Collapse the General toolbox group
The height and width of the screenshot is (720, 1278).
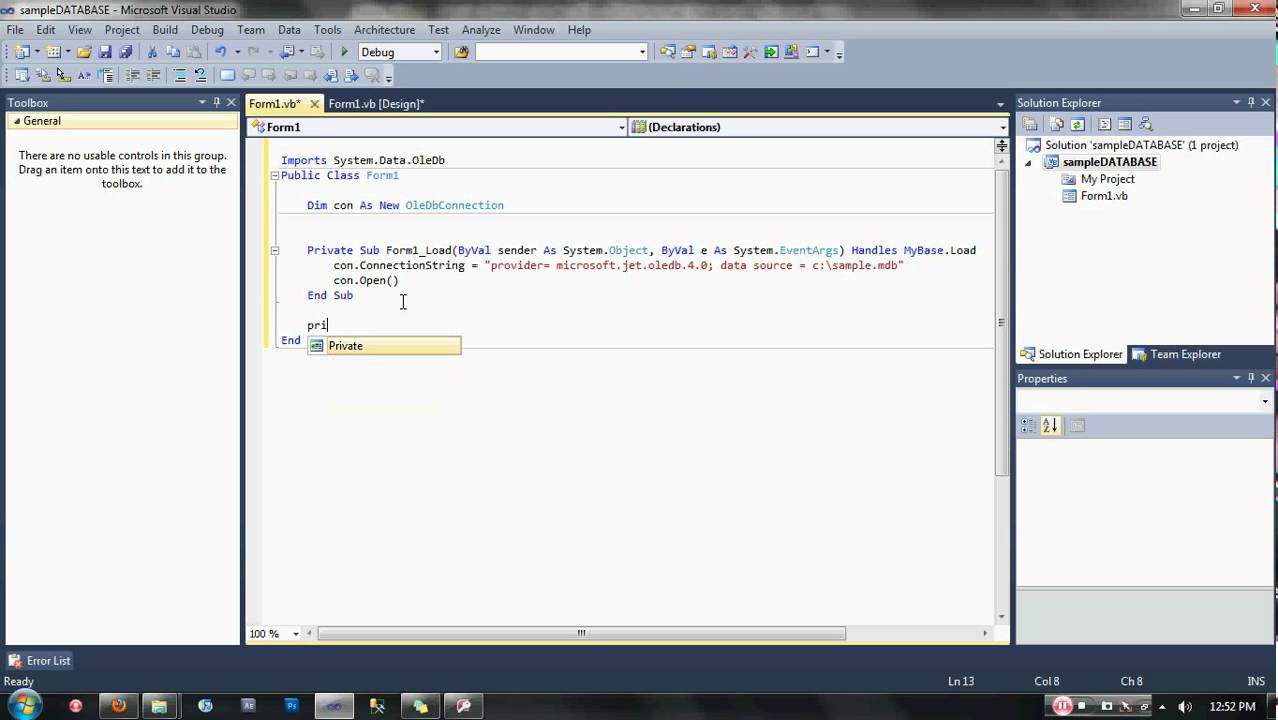(x=16, y=121)
